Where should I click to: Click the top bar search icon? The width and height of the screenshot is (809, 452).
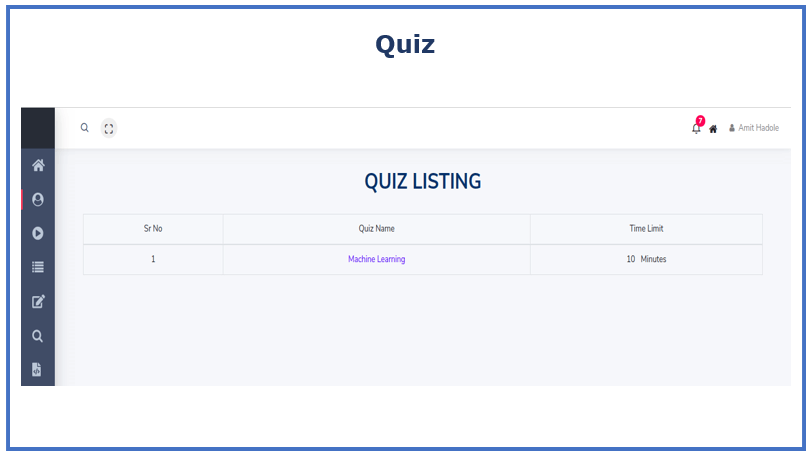[85, 127]
